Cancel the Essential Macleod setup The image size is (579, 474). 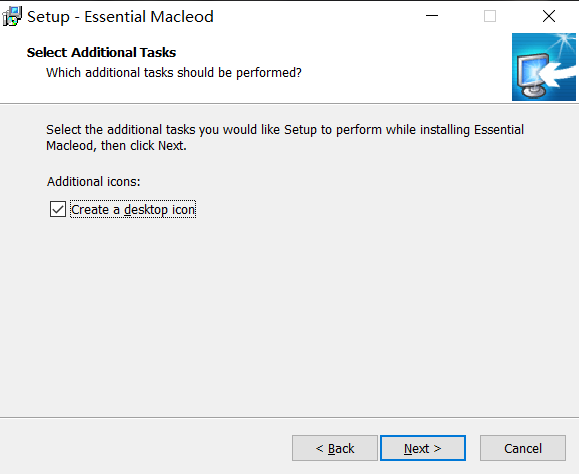tap(523, 448)
